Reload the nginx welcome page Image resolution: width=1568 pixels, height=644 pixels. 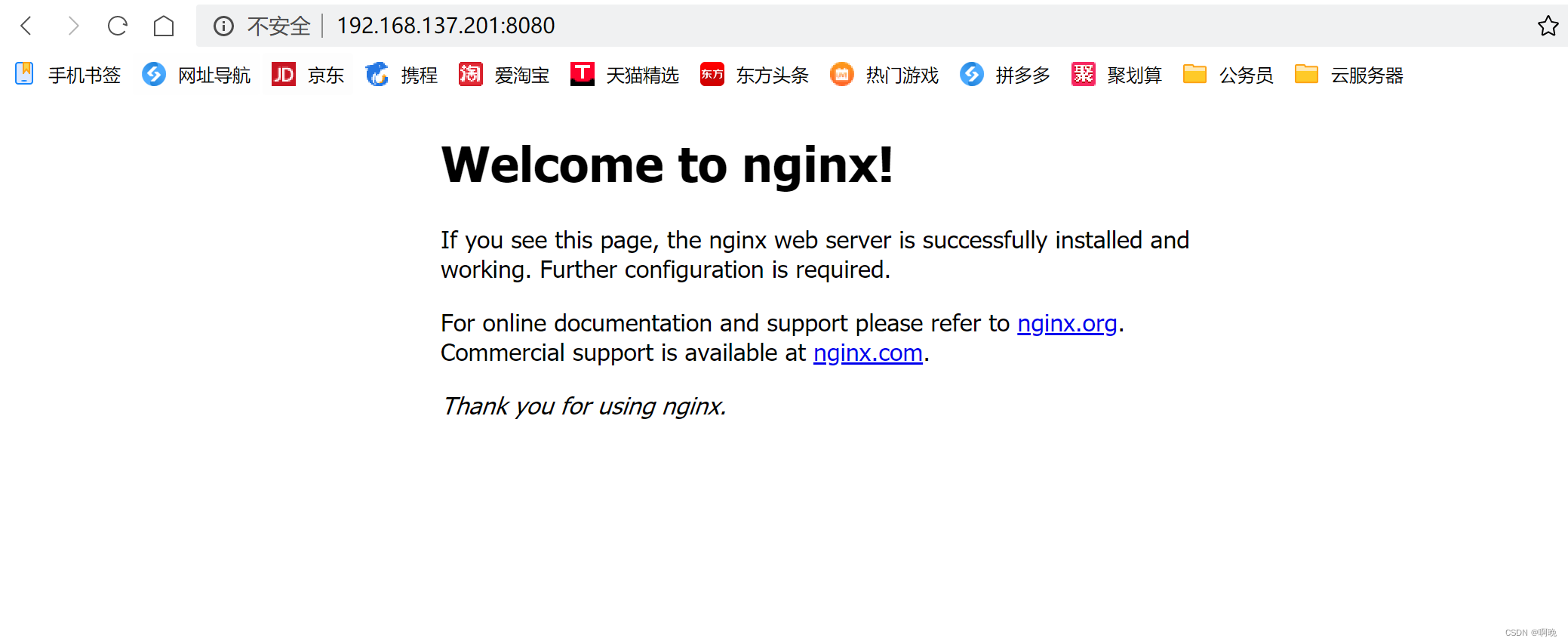point(118,26)
